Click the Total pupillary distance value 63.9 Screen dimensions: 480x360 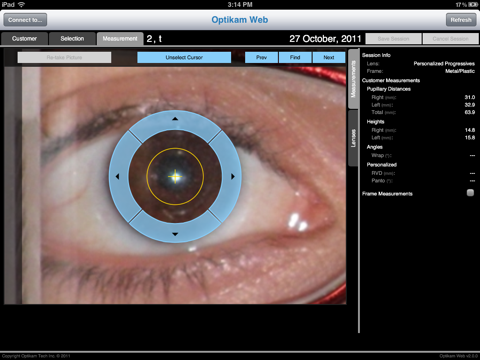pos(470,112)
